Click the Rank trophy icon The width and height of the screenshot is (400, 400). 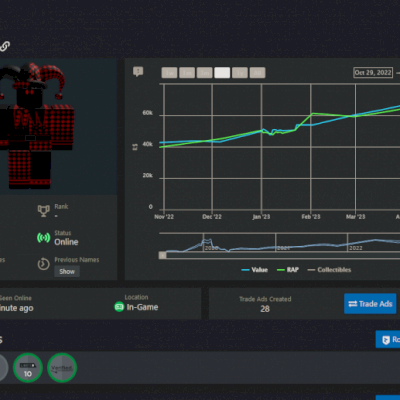44,211
